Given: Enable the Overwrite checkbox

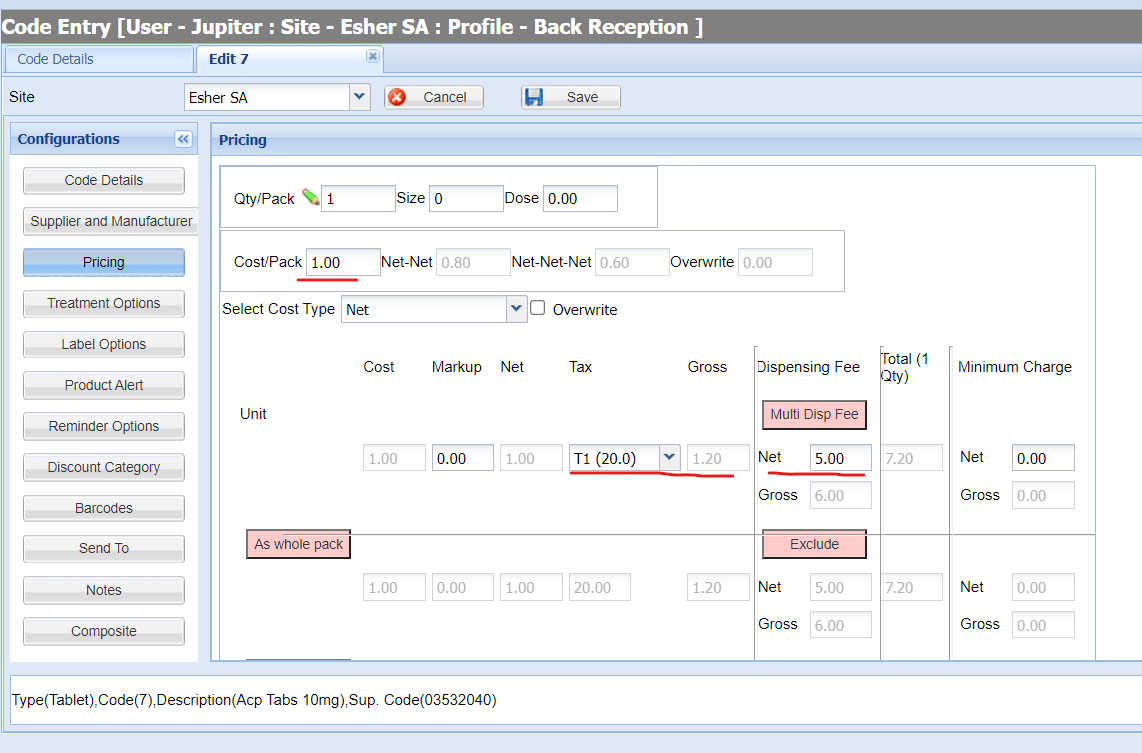Looking at the screenshot, I should (537, 308).
